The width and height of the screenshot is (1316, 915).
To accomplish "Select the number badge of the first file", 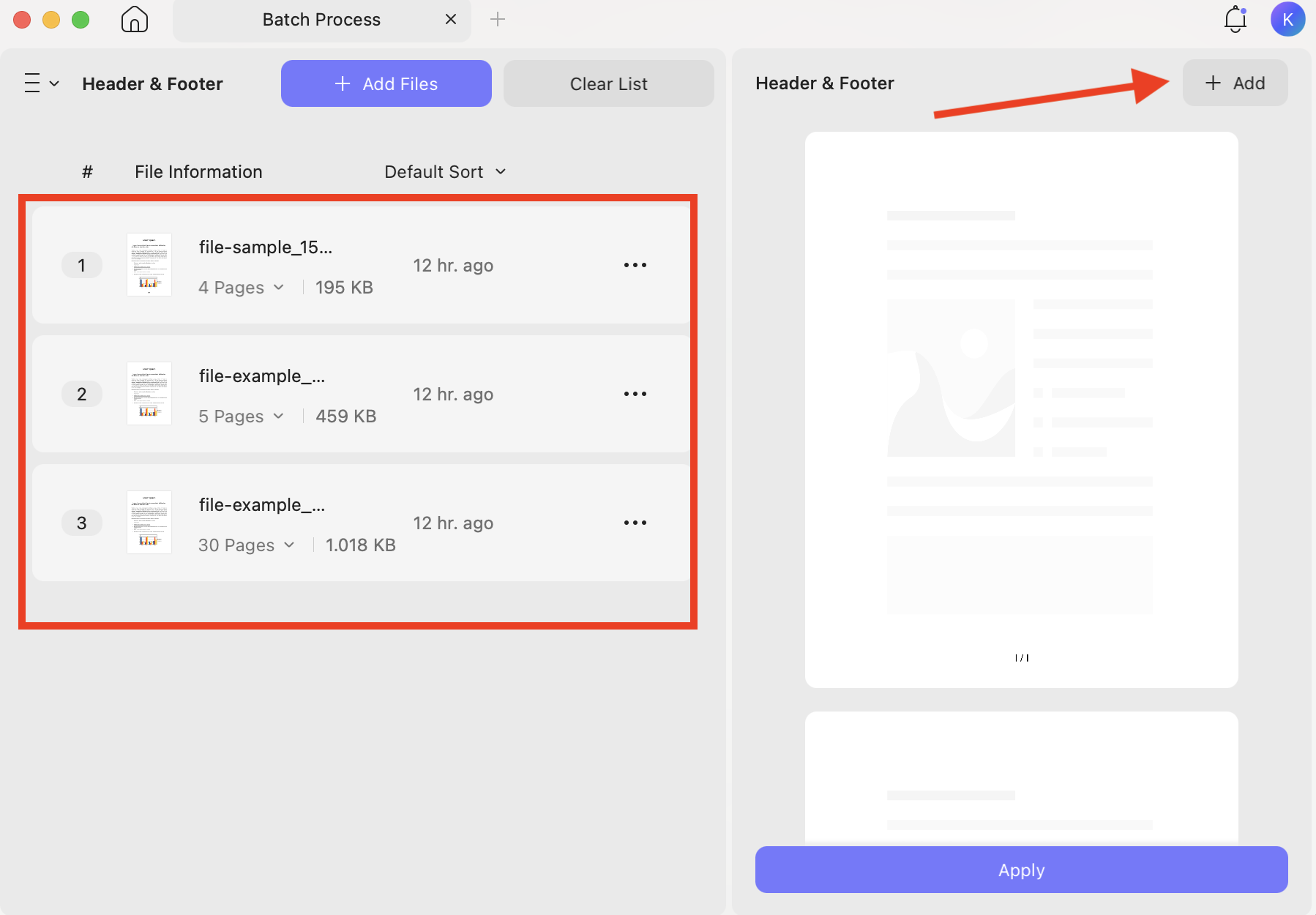I will pos(81,265).
